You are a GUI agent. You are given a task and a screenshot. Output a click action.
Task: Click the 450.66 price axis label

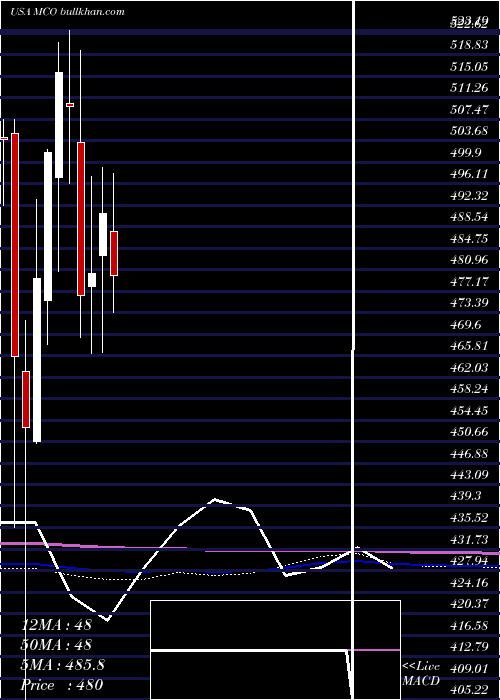click(x=469, y=433)
